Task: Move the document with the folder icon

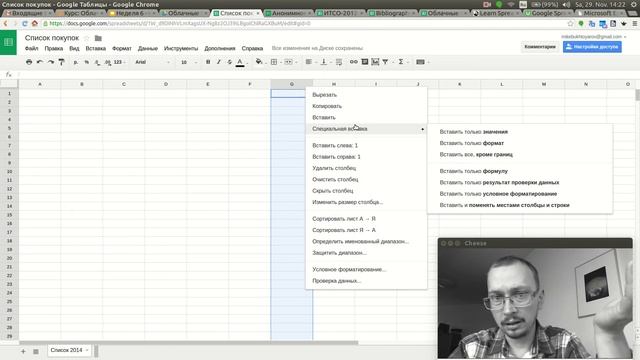Action: [x=98, y=38]
